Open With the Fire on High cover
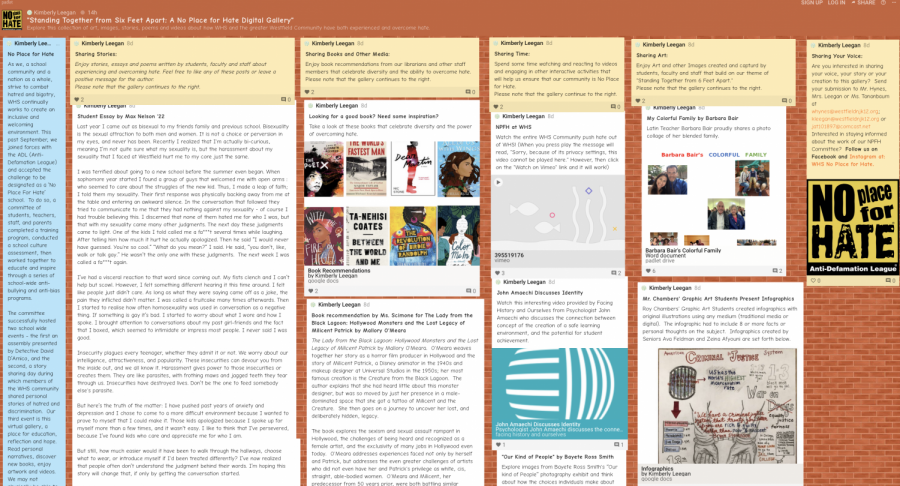900x486 pixels. point(324,236)
